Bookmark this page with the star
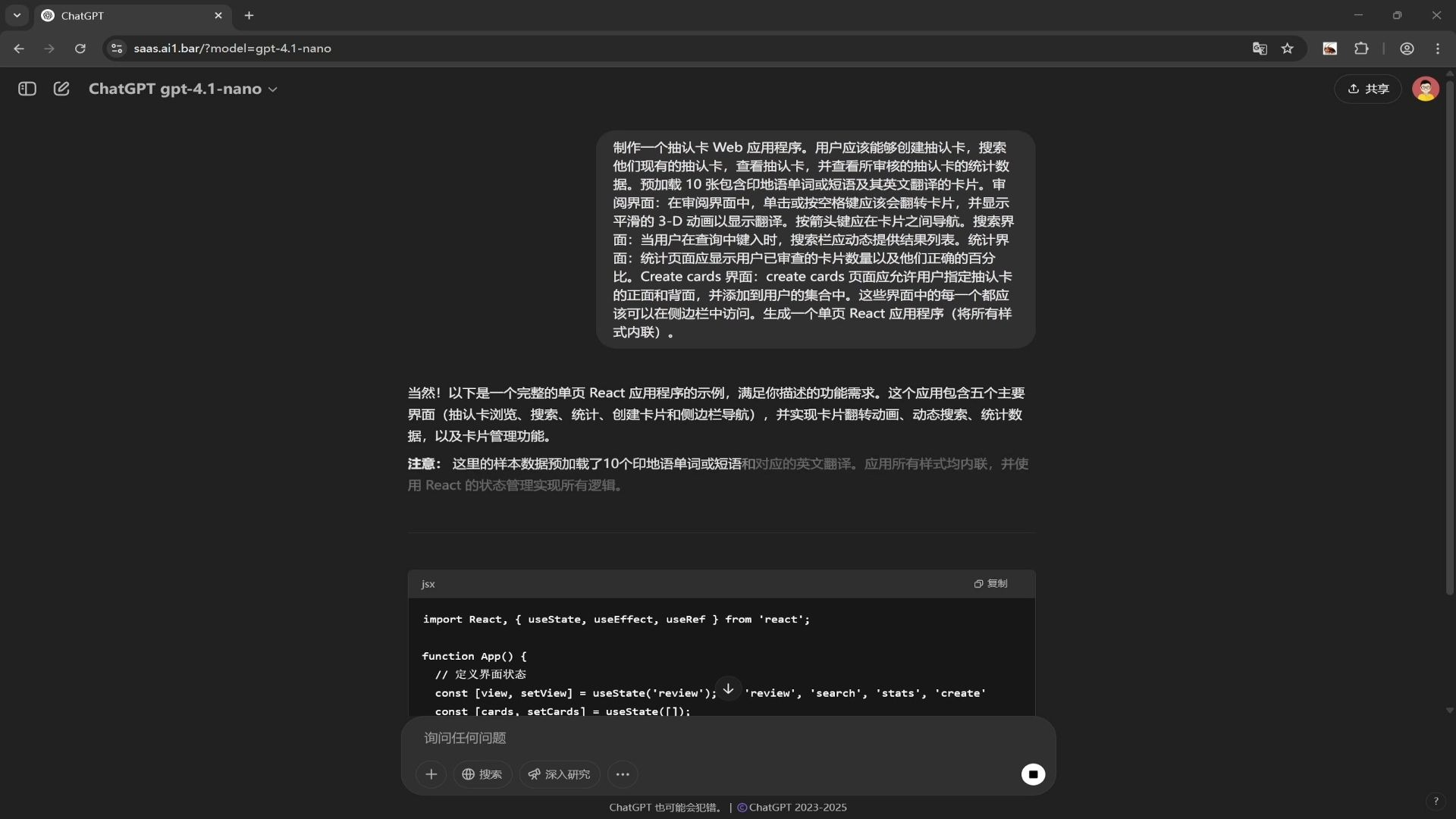This screenshot has height=819, width=1456. click(x=1288, y=49)
